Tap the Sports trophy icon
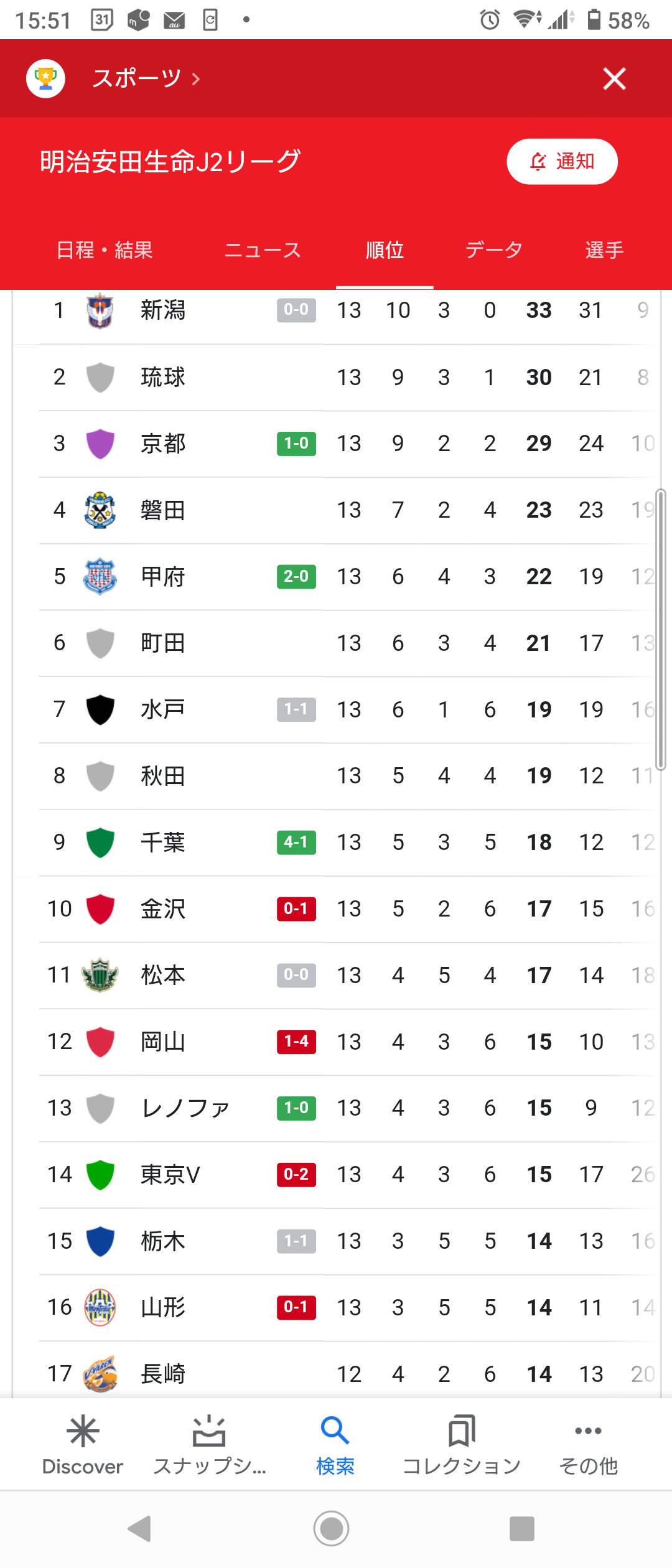Image resolution: width=672 pixels, height=1568 pixels. point(45,78)
